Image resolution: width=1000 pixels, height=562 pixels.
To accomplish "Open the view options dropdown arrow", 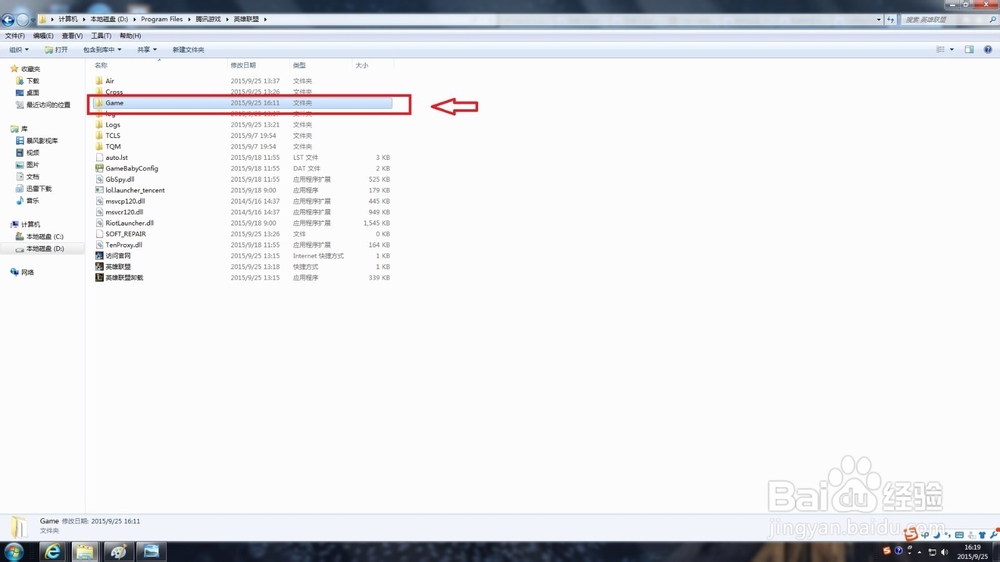I will pyautogui.click(x=952, y=50).
